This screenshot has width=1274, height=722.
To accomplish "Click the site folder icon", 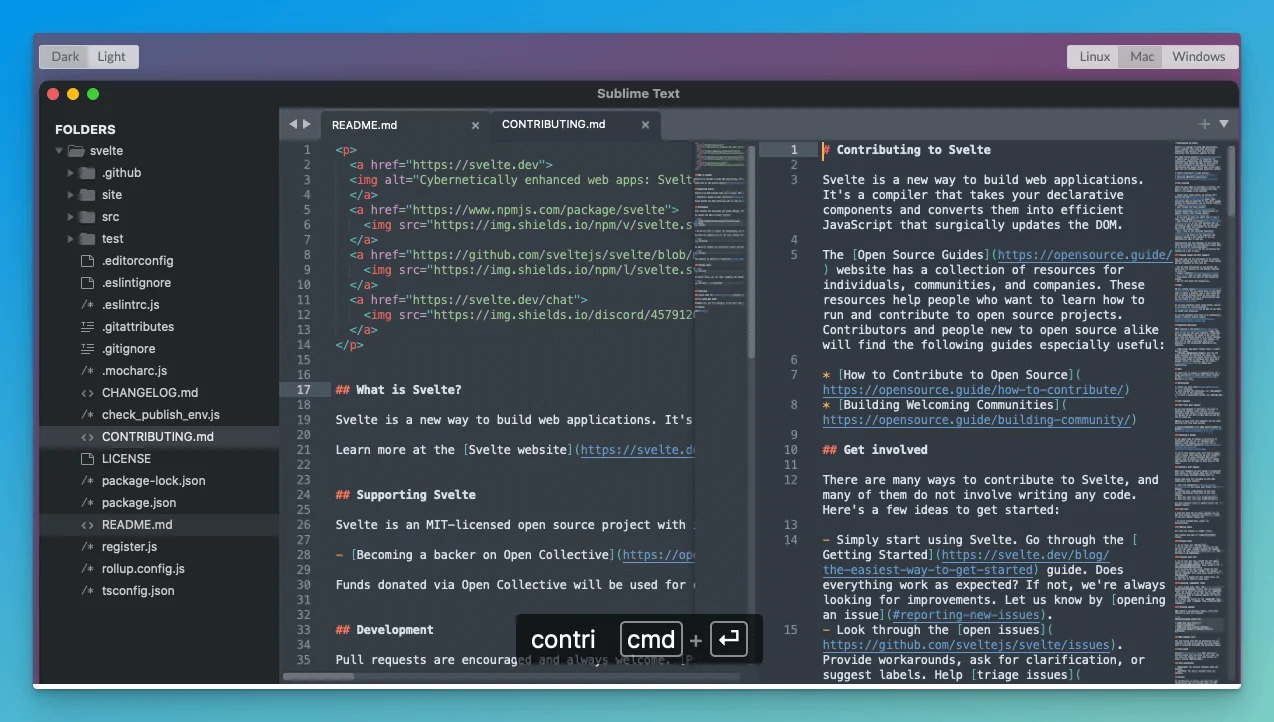I will [87, 195].
